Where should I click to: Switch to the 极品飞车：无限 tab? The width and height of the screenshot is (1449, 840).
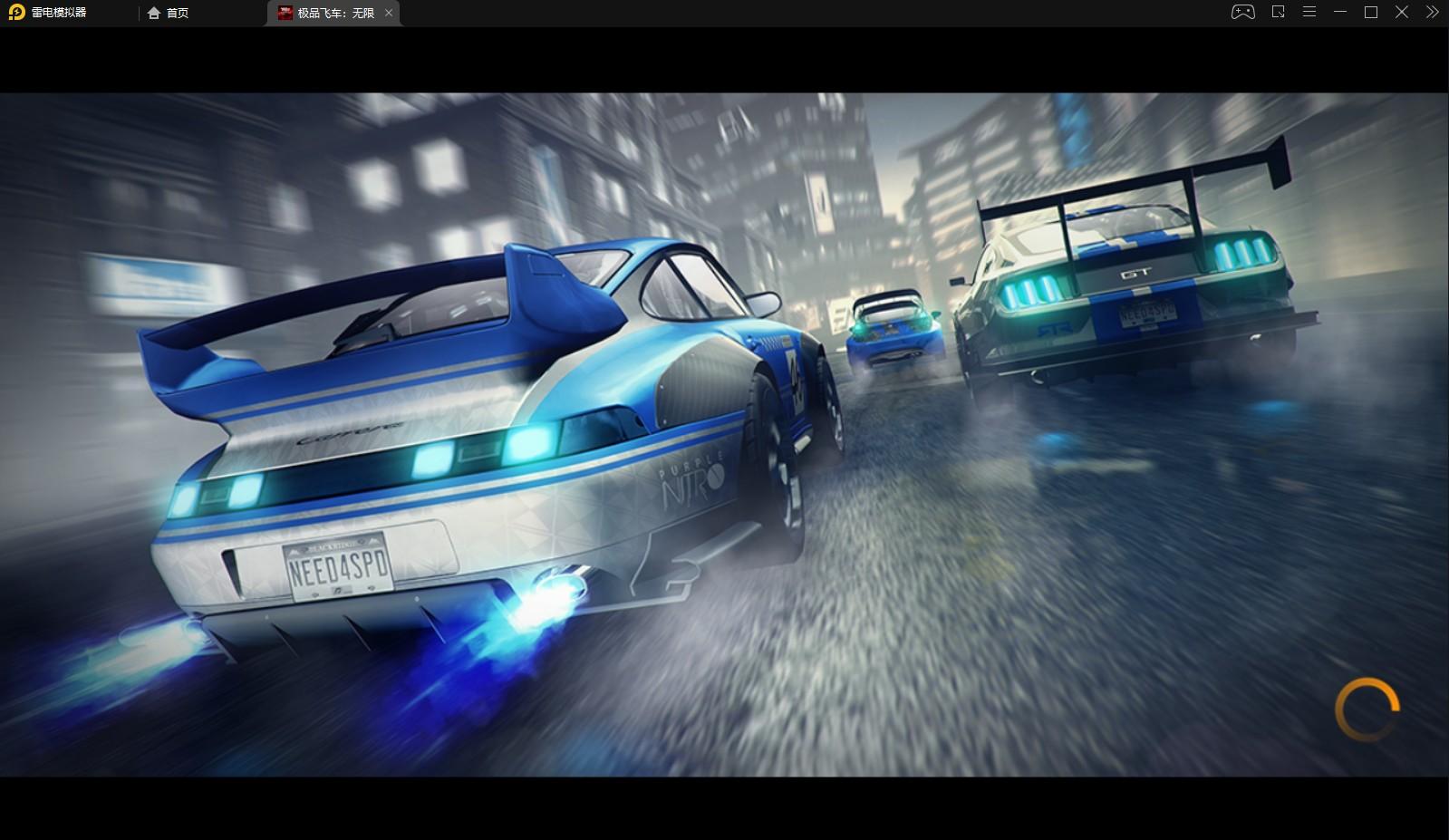[334, 13]
